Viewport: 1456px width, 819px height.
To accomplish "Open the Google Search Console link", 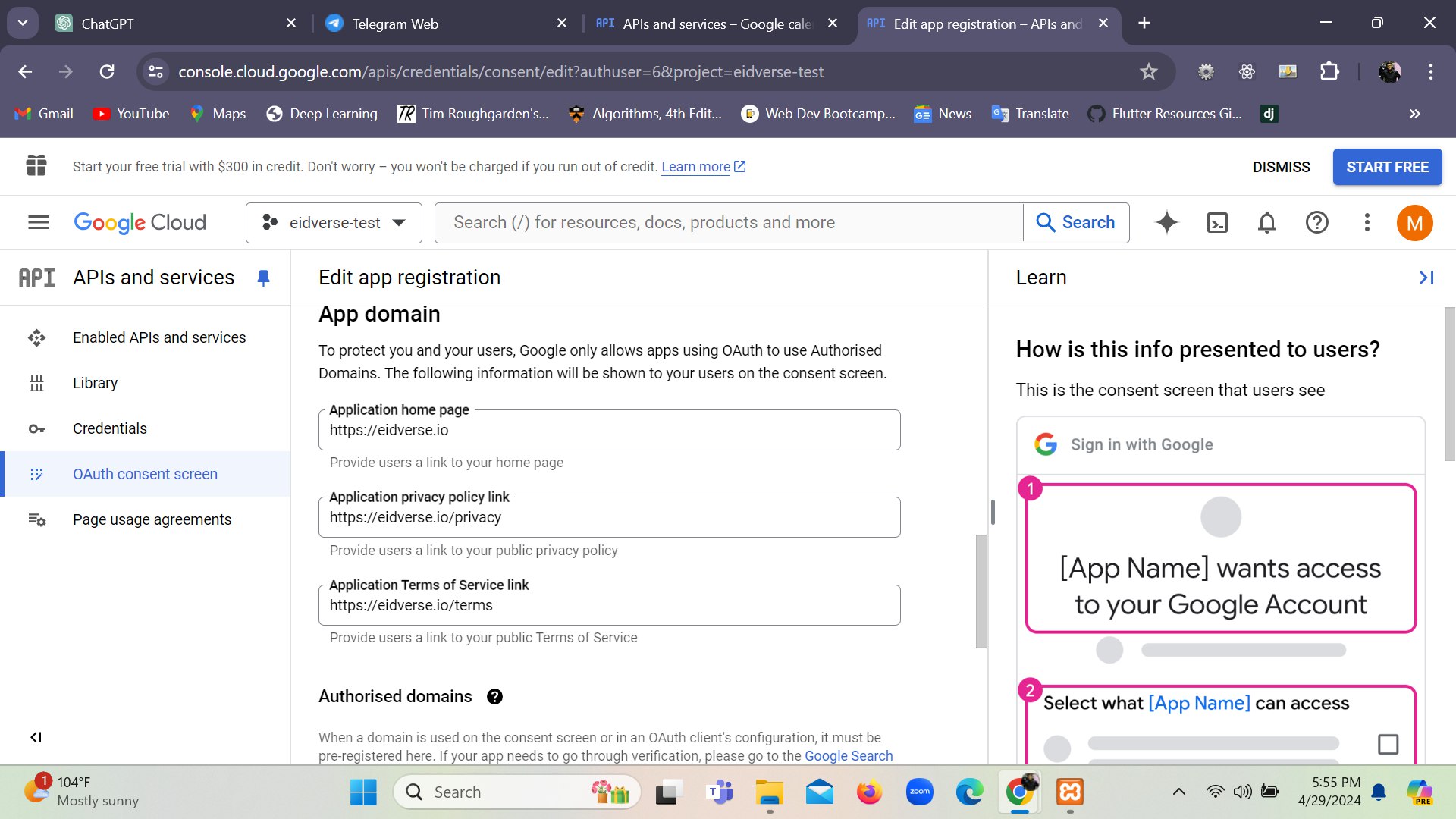I will [x=849, y=756].
